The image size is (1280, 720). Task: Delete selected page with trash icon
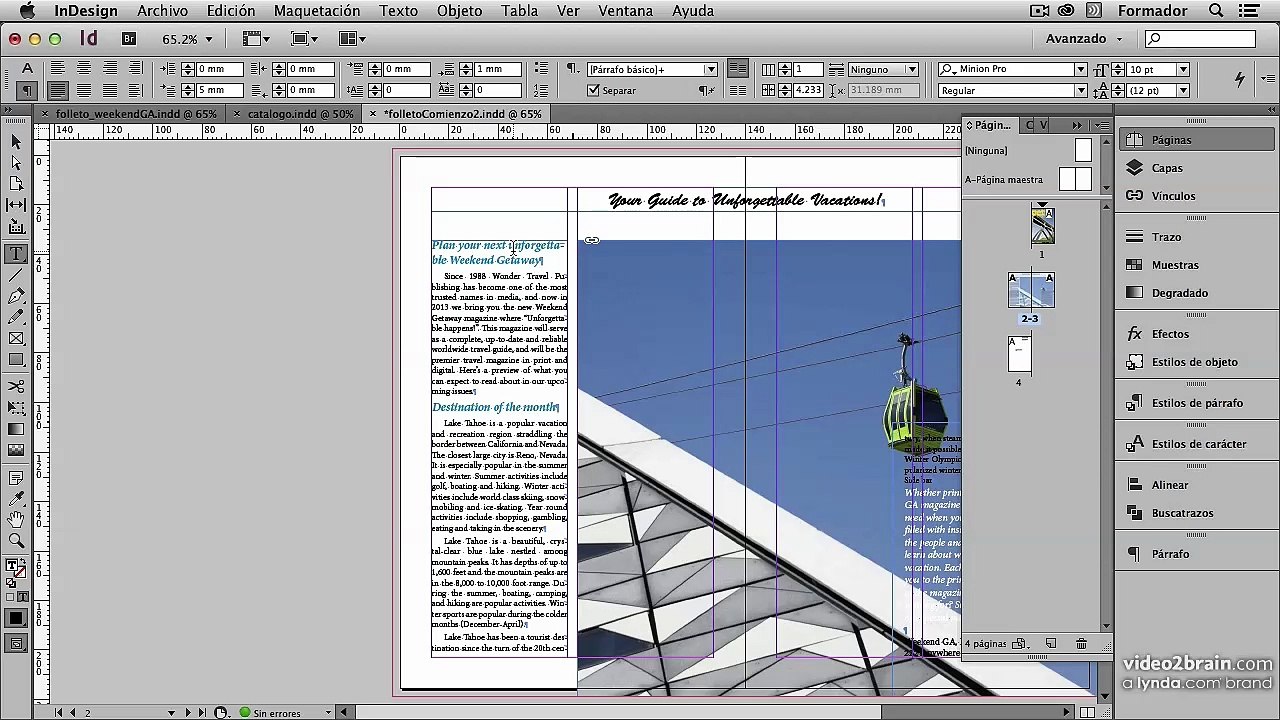tap(1081, 644)
